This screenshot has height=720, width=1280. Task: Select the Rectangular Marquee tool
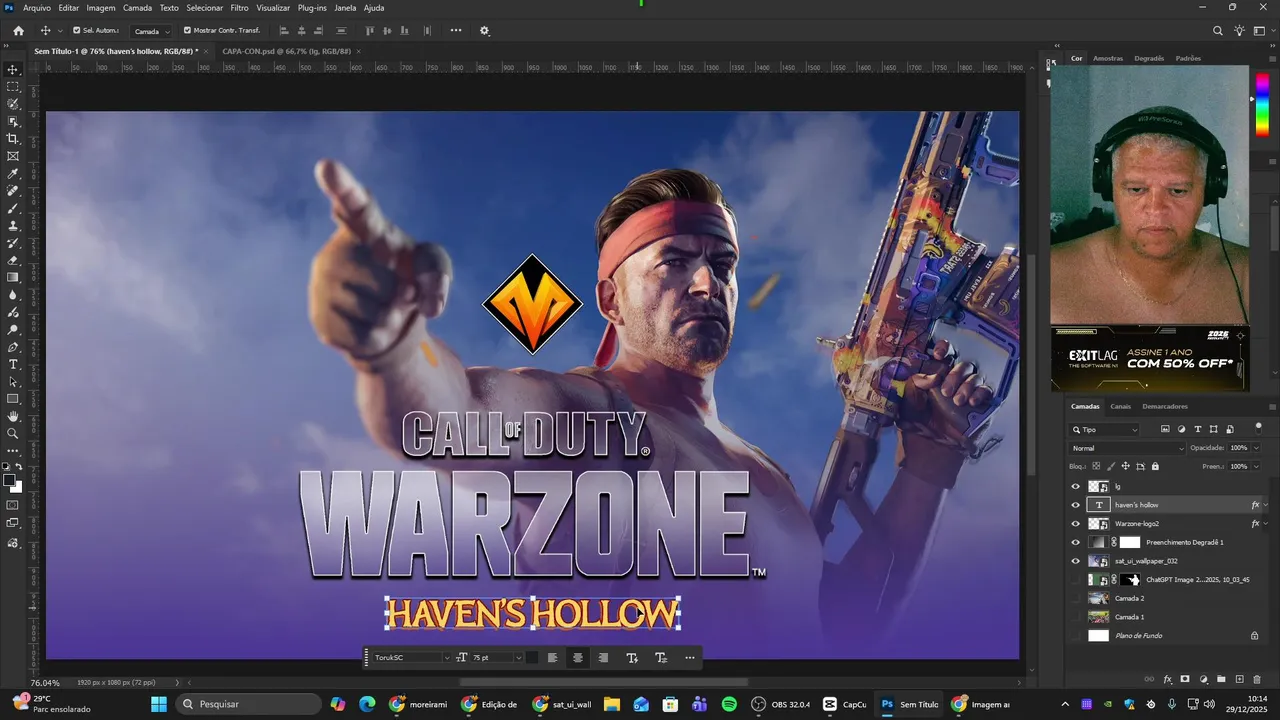click(13, 87)
